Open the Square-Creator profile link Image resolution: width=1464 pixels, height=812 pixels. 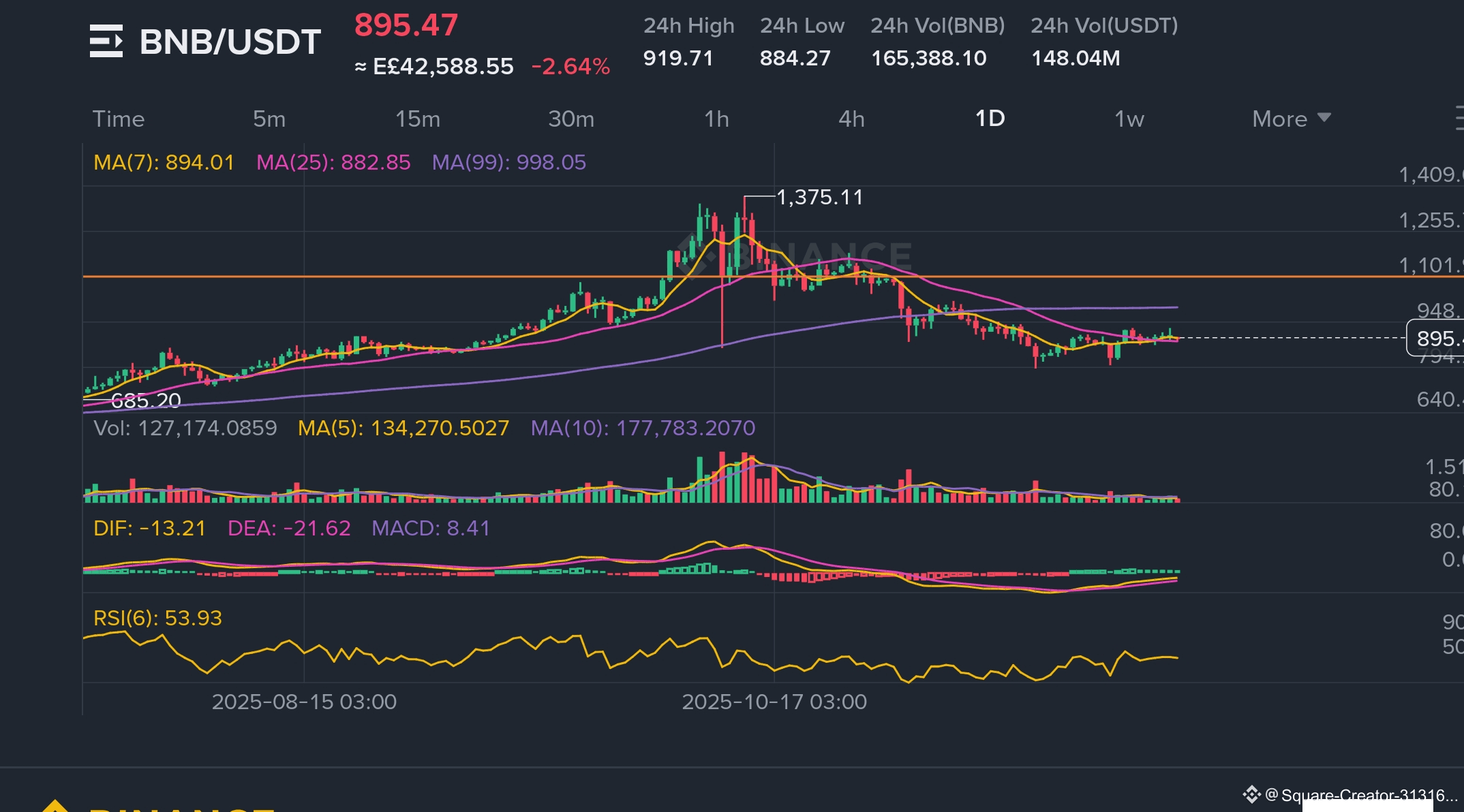pos(1363,794)
